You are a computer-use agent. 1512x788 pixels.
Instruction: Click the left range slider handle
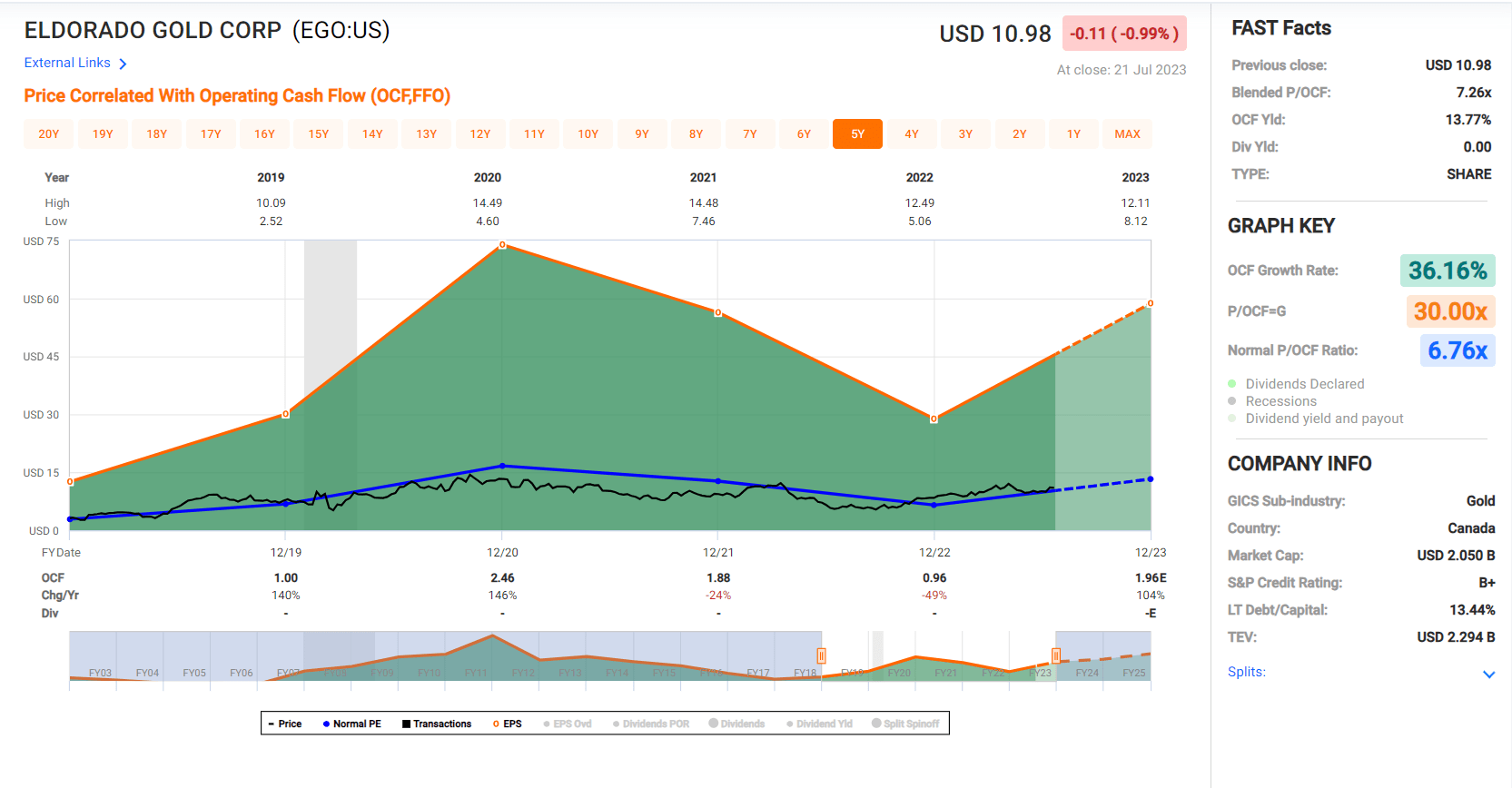pos(821,655)
